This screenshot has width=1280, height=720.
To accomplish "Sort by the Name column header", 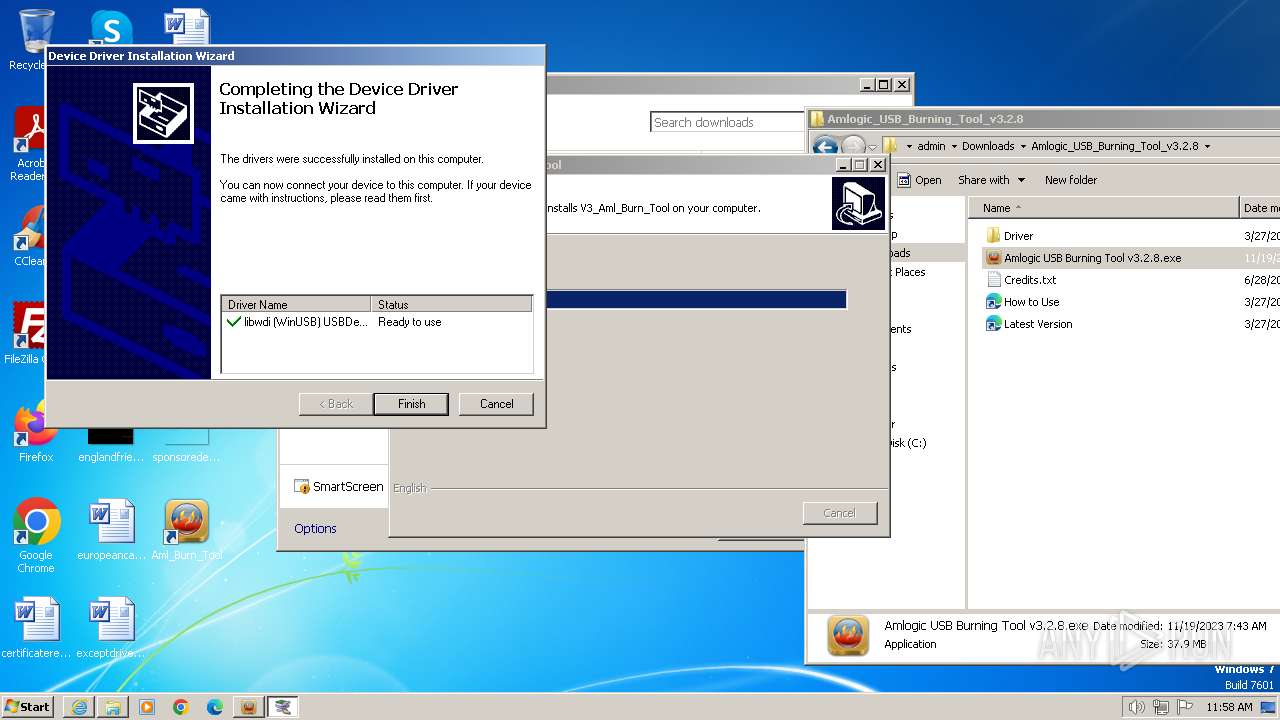I will pyautogui.click(x=1103, y=208).
